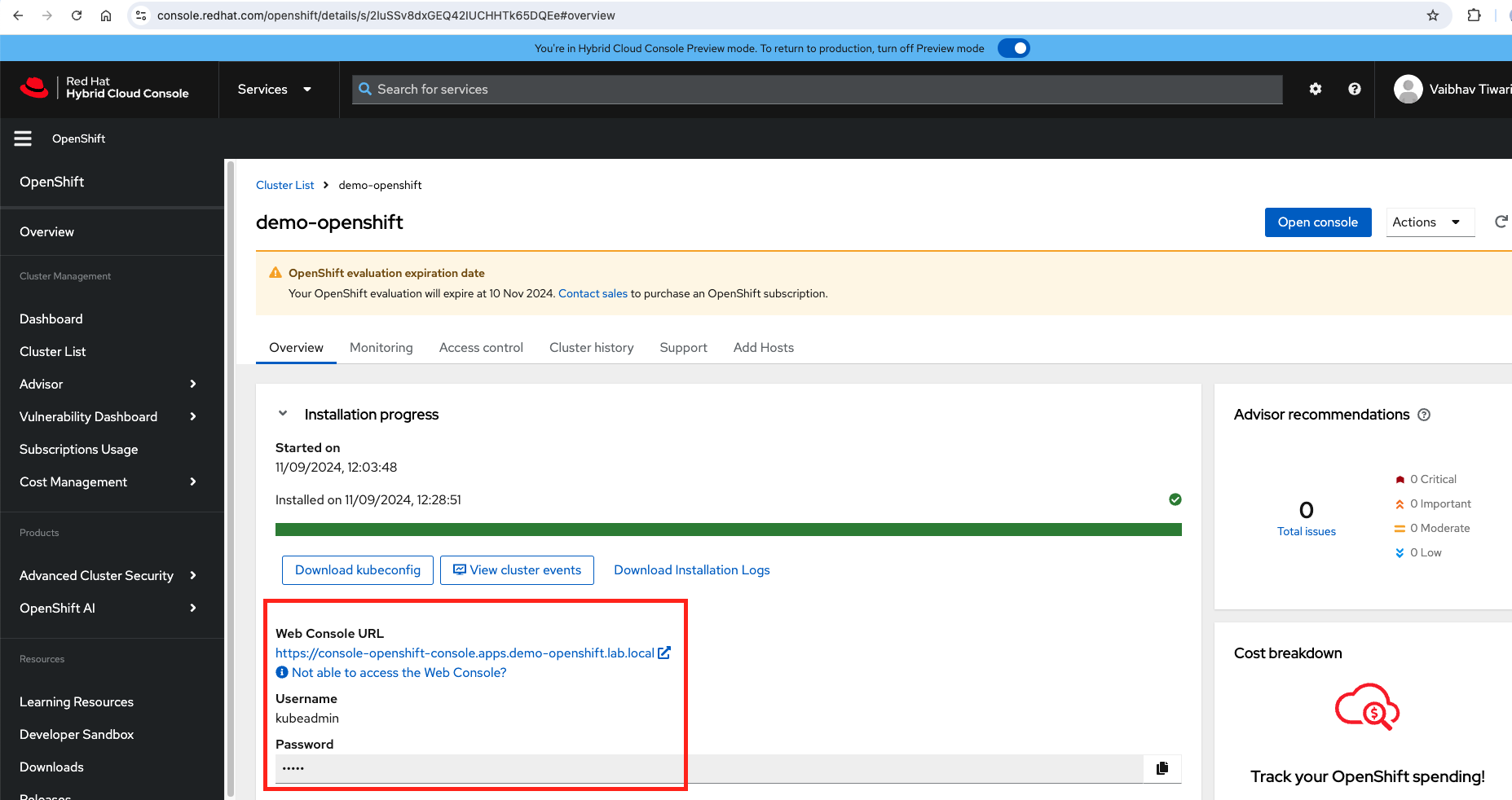Open the Services dropdown menu
Viewport: 1512px width, 800px height.
275,89
